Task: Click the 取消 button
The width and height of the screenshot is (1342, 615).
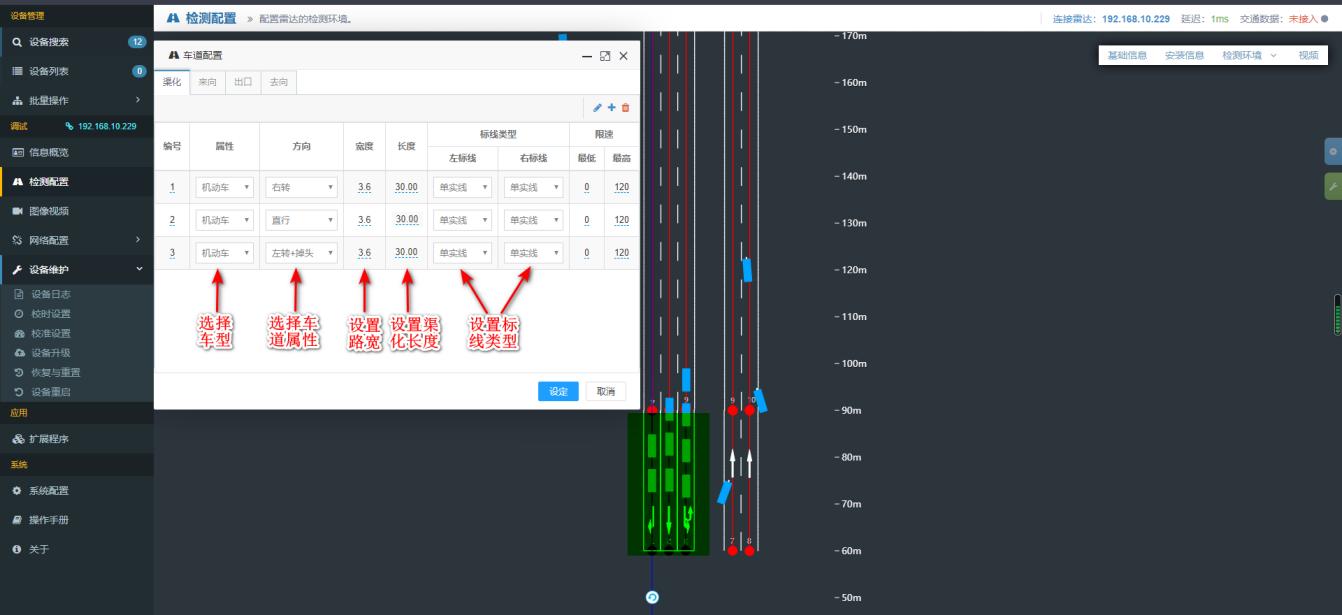Action: (605, 392)
